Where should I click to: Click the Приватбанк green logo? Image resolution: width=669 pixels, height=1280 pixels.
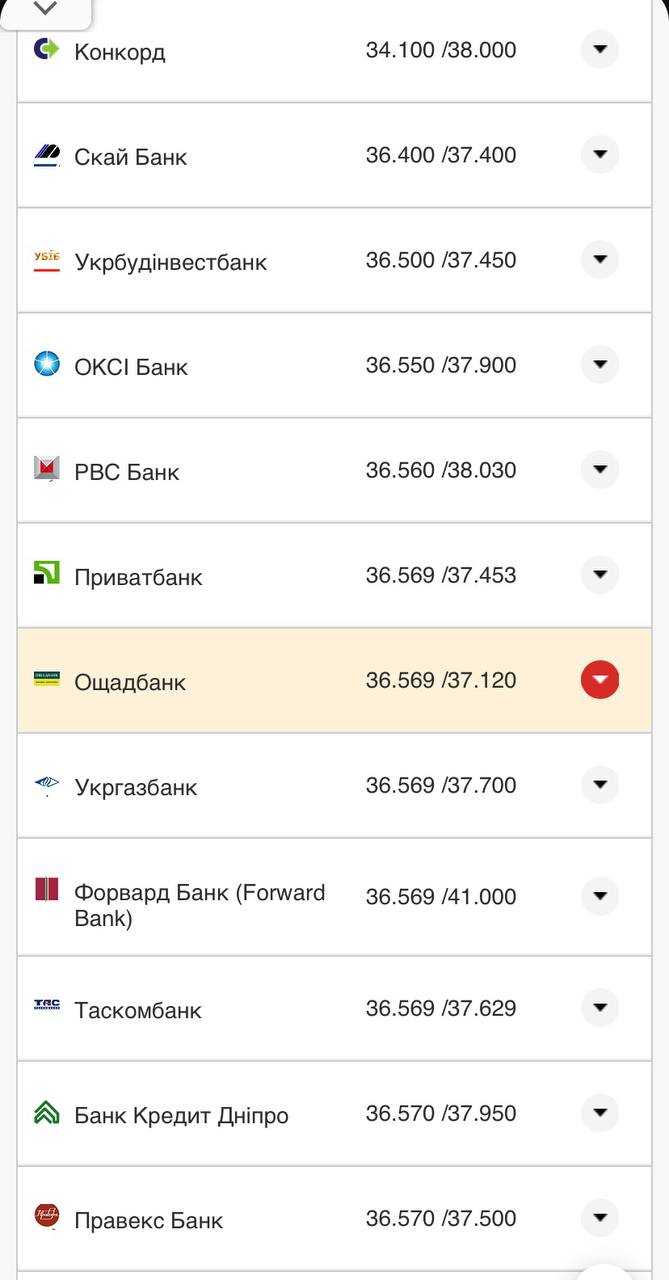[x=47, y=574]
